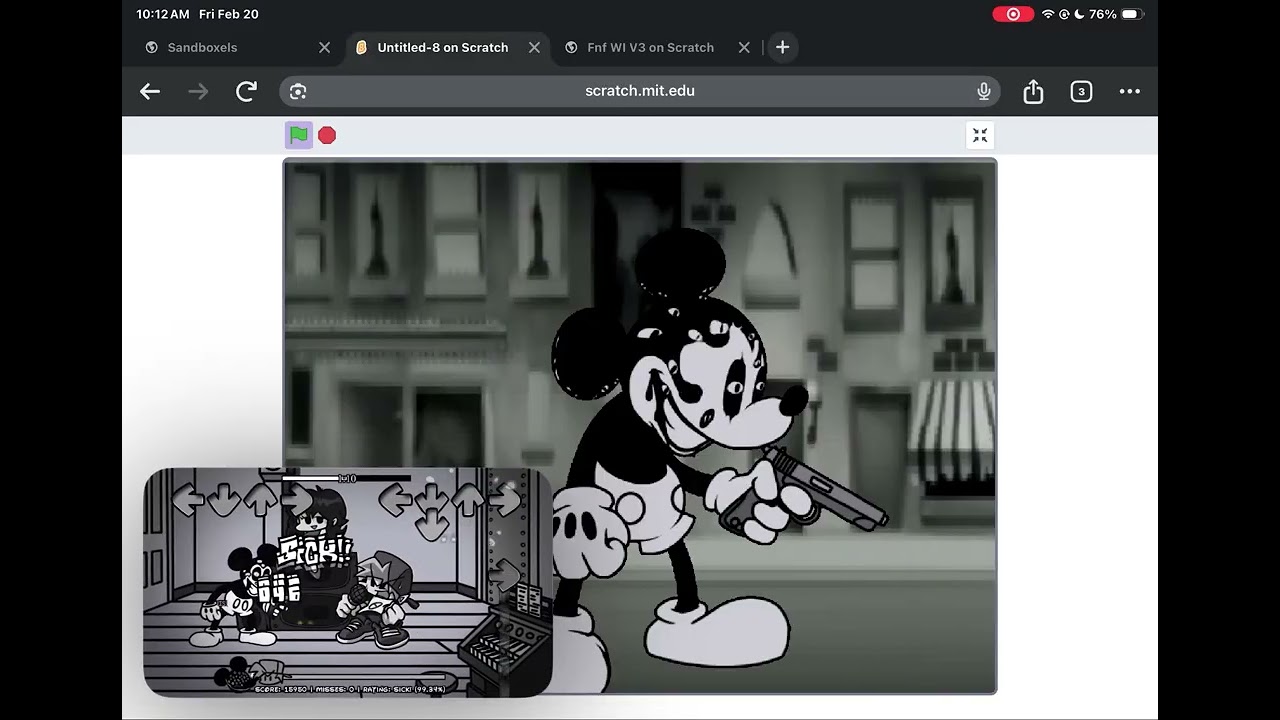Go forward to the next page
Image resolution: width=1280 pixels, height=720 pixels.
pos(198,91)
